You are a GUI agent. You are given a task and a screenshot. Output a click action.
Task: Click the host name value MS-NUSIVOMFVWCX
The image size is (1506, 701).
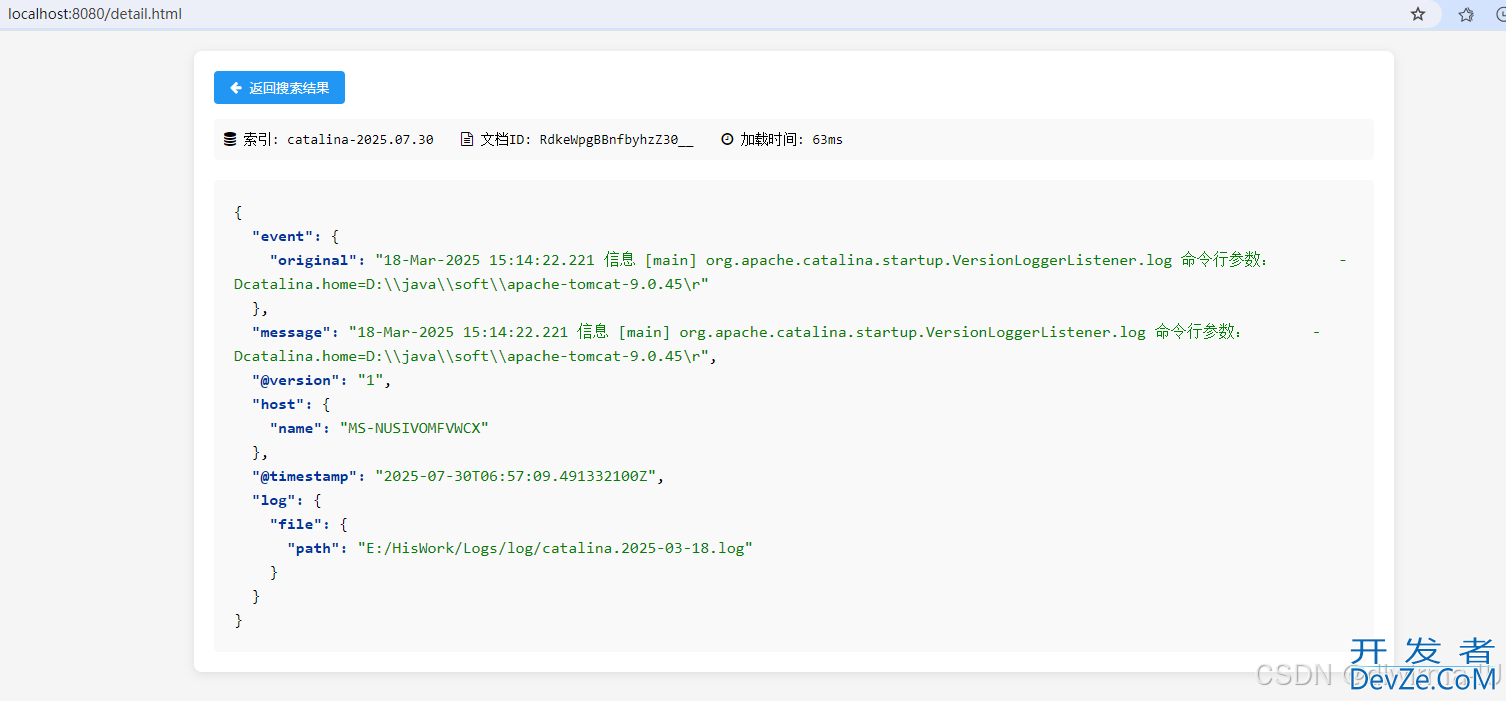[x=414, y=428]
